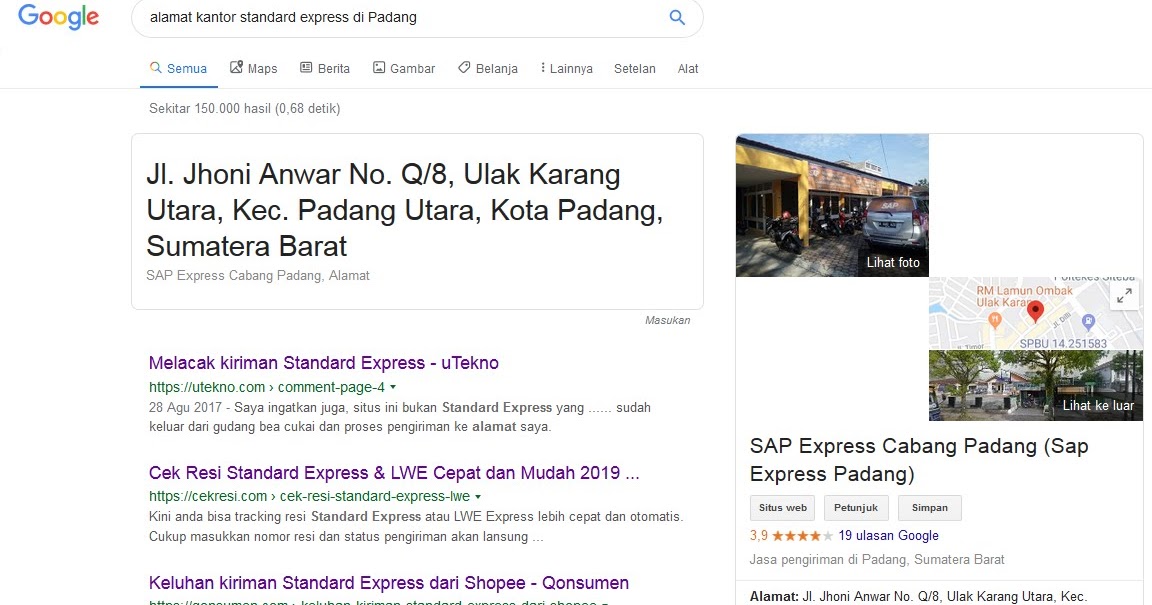Screen dimensions: 1152x605
Task: Click the RM Lamun Ombak restaurant marker
Action: [994, 320]
